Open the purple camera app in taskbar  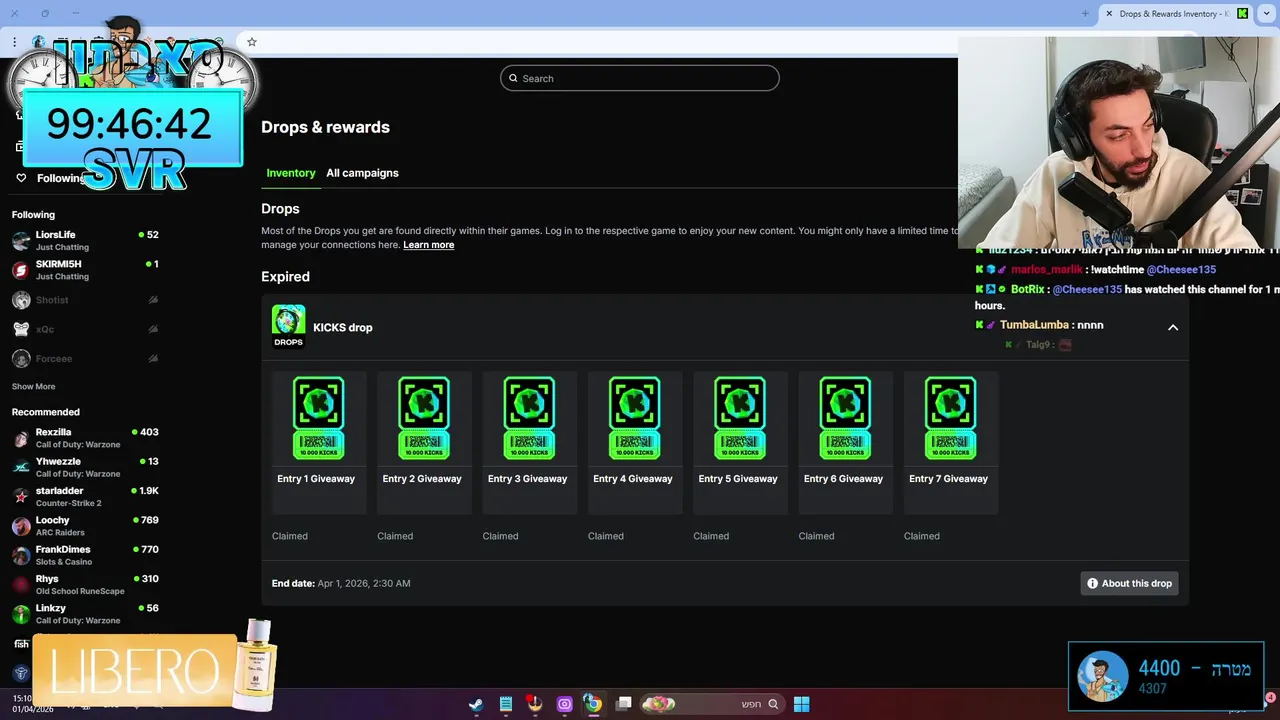(x=565, y=704)
